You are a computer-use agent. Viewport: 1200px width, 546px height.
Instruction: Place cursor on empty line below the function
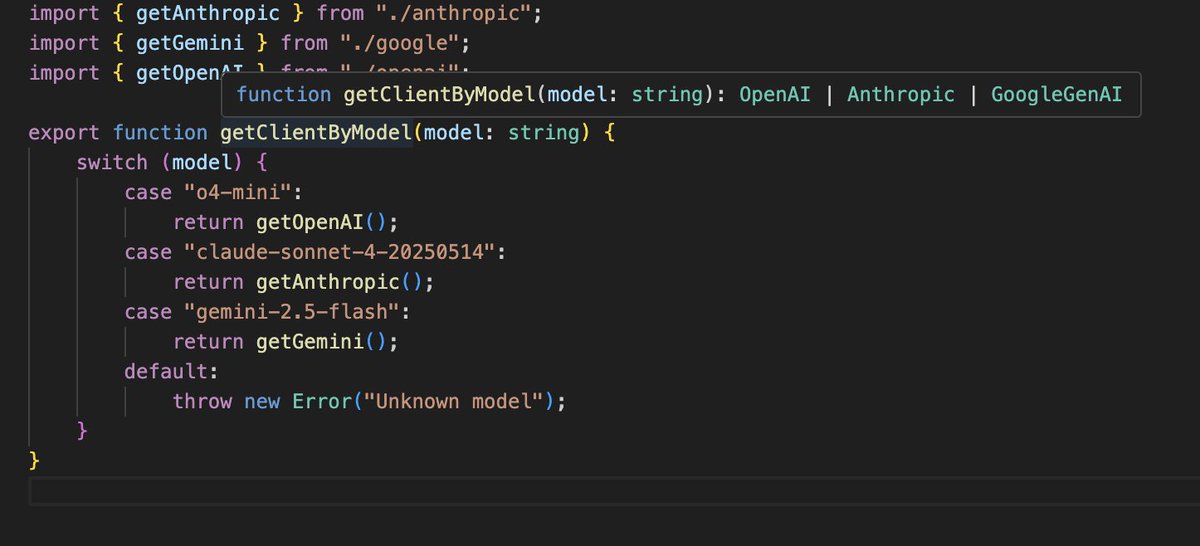(x=614, y=491)
